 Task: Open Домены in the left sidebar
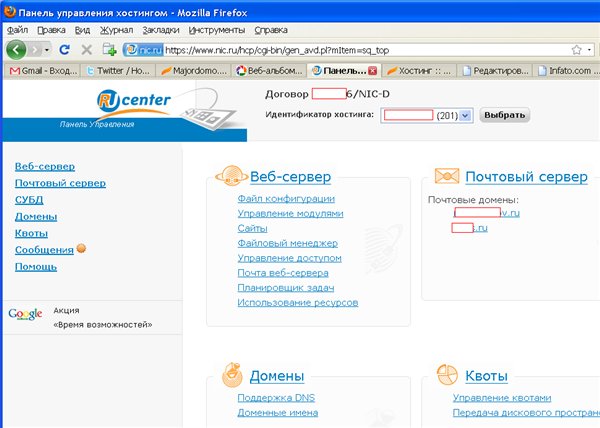(36, 217)
